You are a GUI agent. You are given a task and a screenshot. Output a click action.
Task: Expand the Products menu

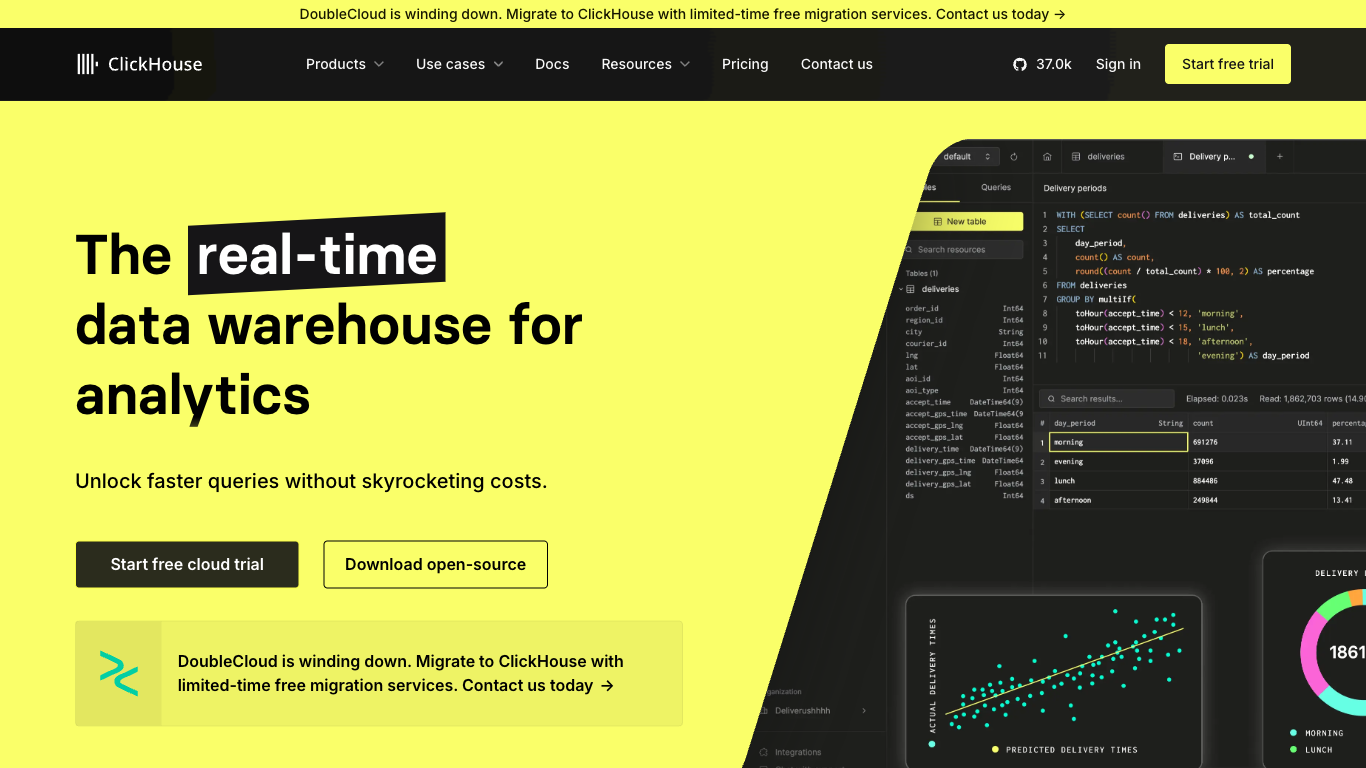point(345,64)
